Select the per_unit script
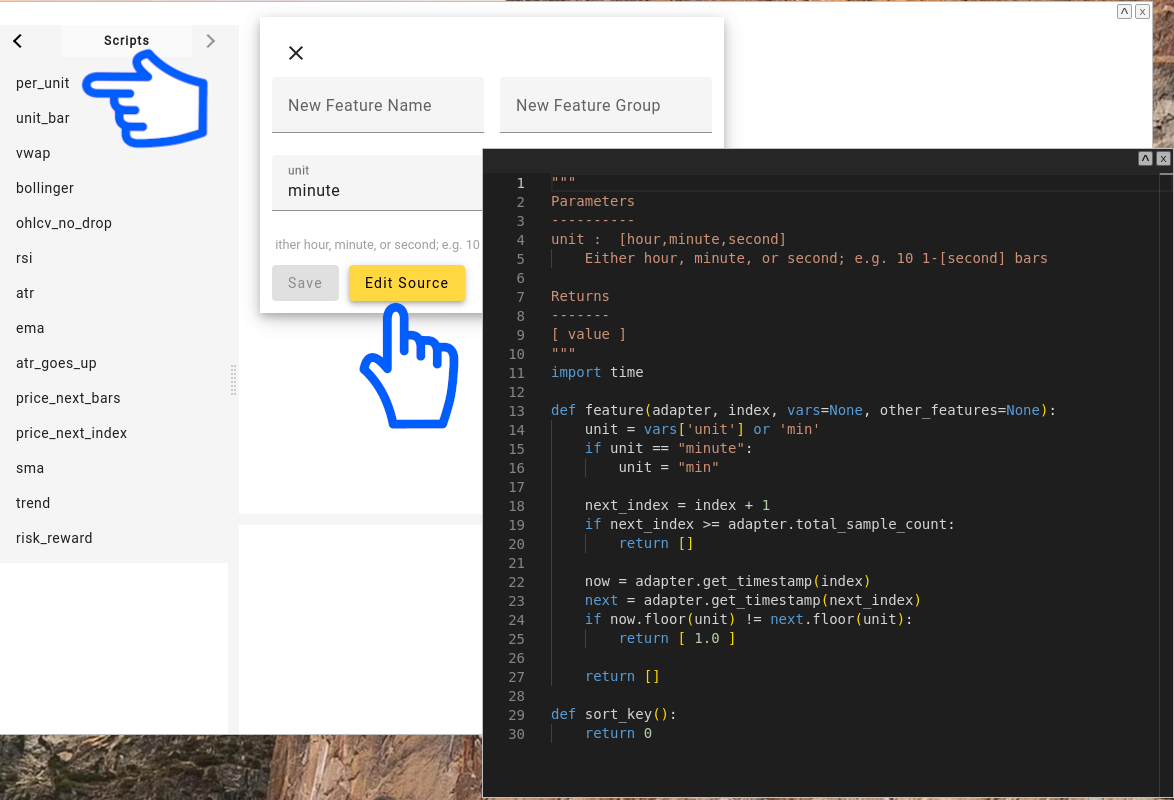The width and height of the screenshot is (1174, 800). (43, 83)
